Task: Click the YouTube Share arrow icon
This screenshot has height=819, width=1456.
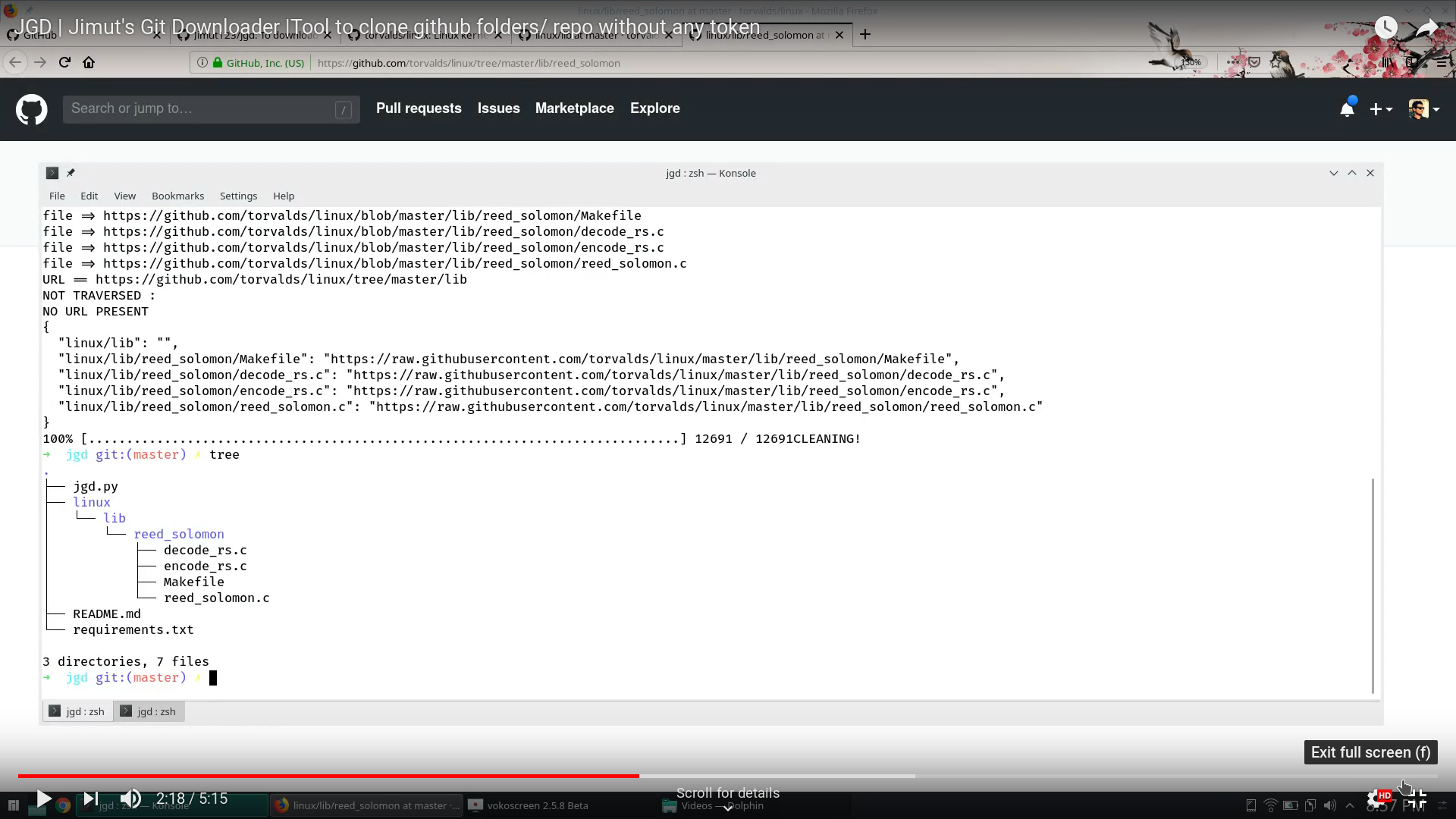Action: coord(1426,28)
